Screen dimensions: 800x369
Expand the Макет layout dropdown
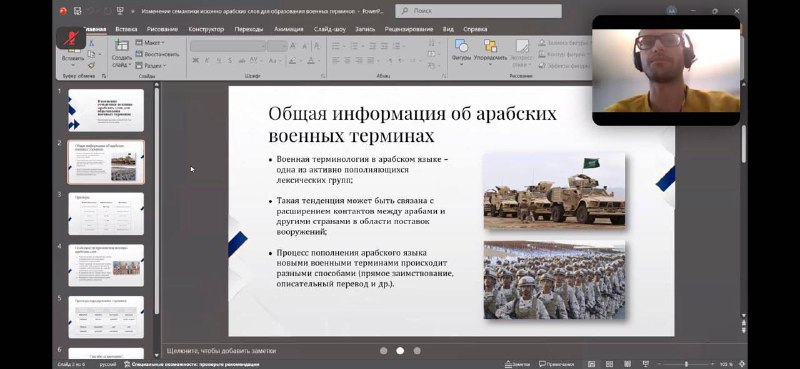[x=150, y=42]
